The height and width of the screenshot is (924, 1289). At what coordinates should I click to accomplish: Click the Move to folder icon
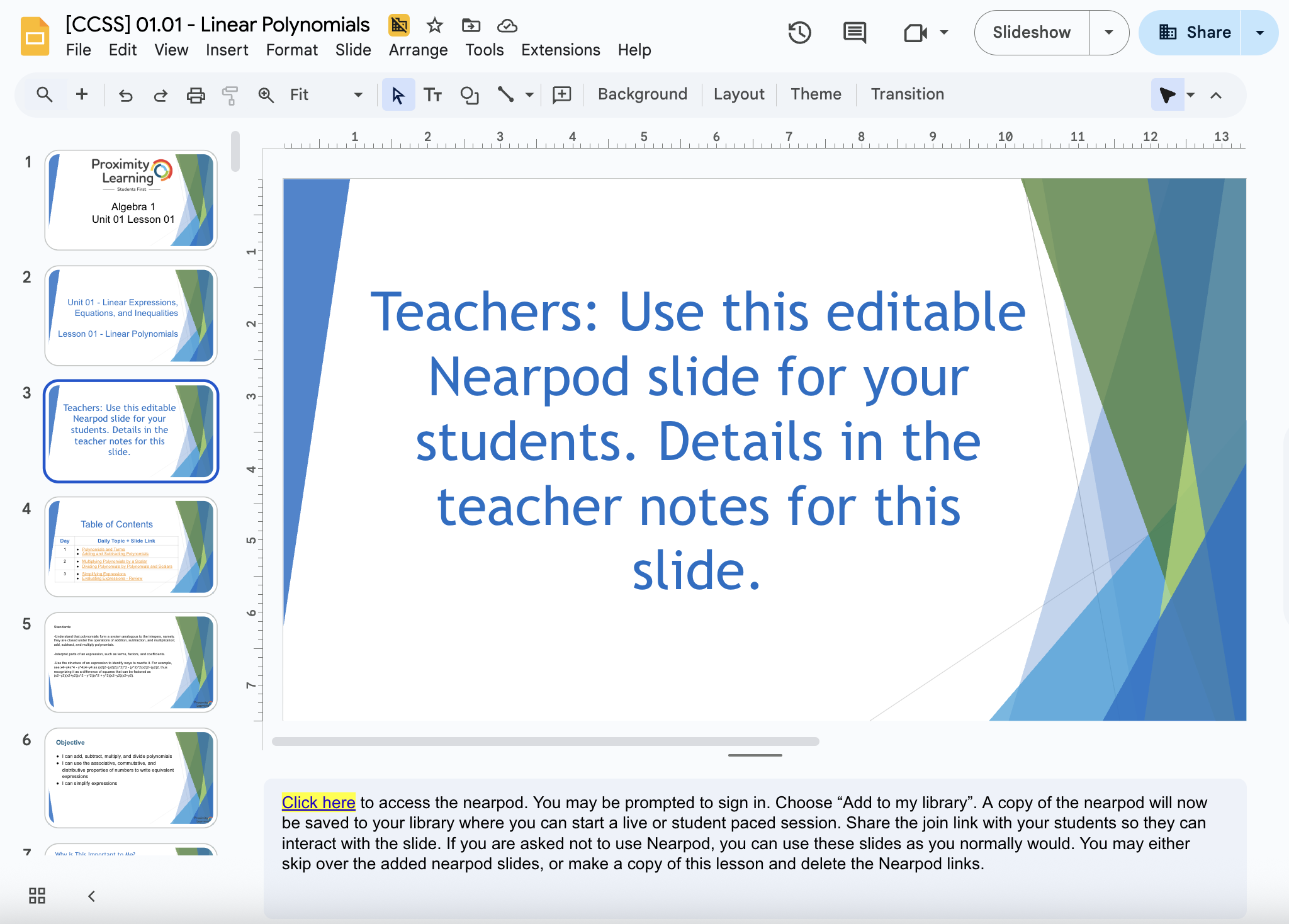471,25
